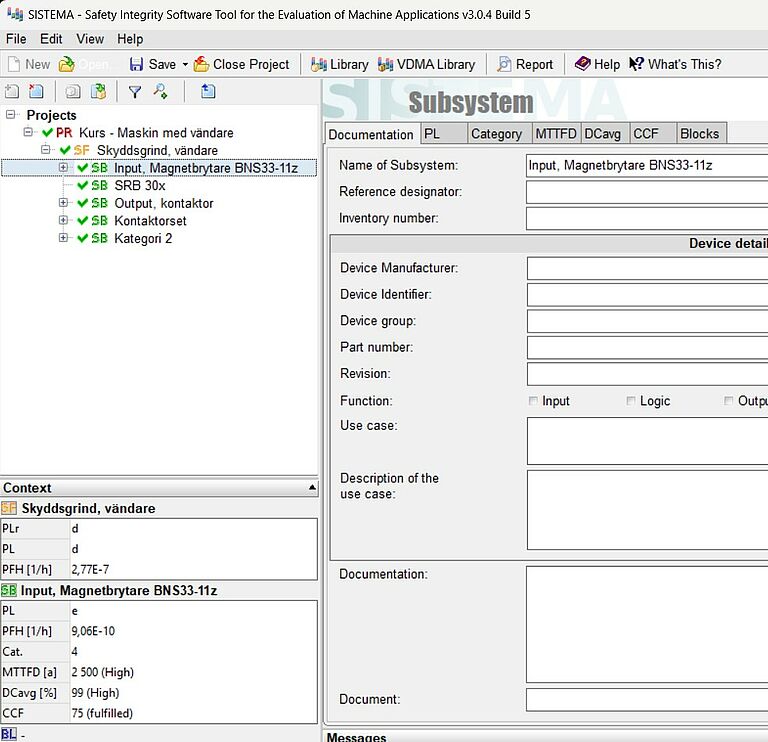Screen dimensions: 768x742
Task: Expand the Kategori 2 tree node
Action: coord(63,238)
